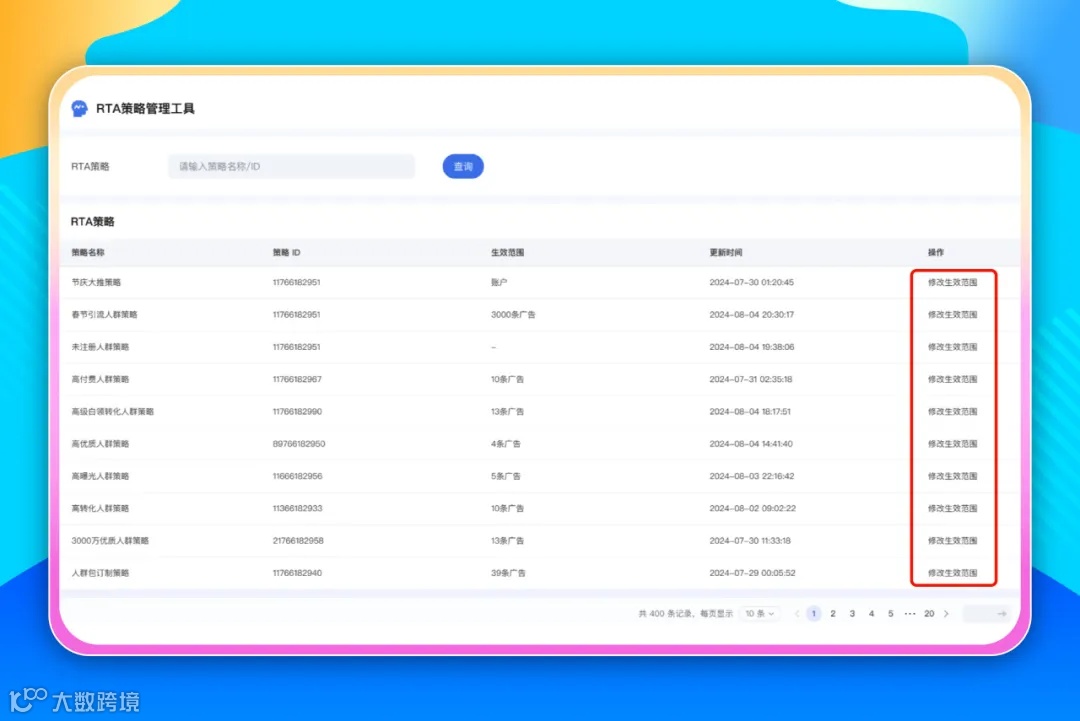Click timestamp 2024-08-04 20:30:17

(x=751, y=315)
